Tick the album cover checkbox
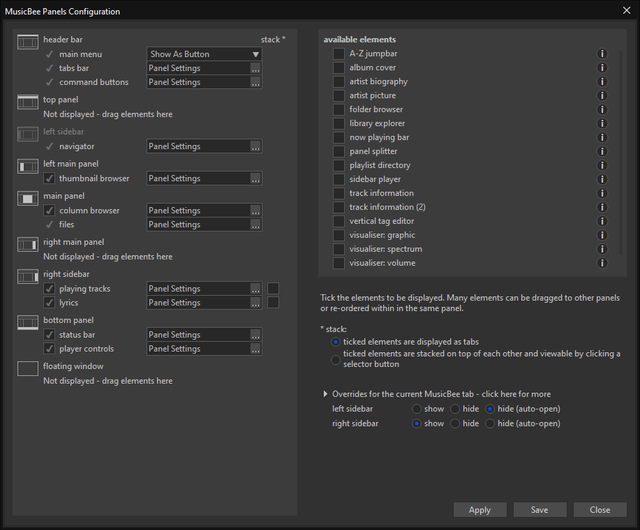Viewport: 640px width, 530px height. click(x=339, y=67)
